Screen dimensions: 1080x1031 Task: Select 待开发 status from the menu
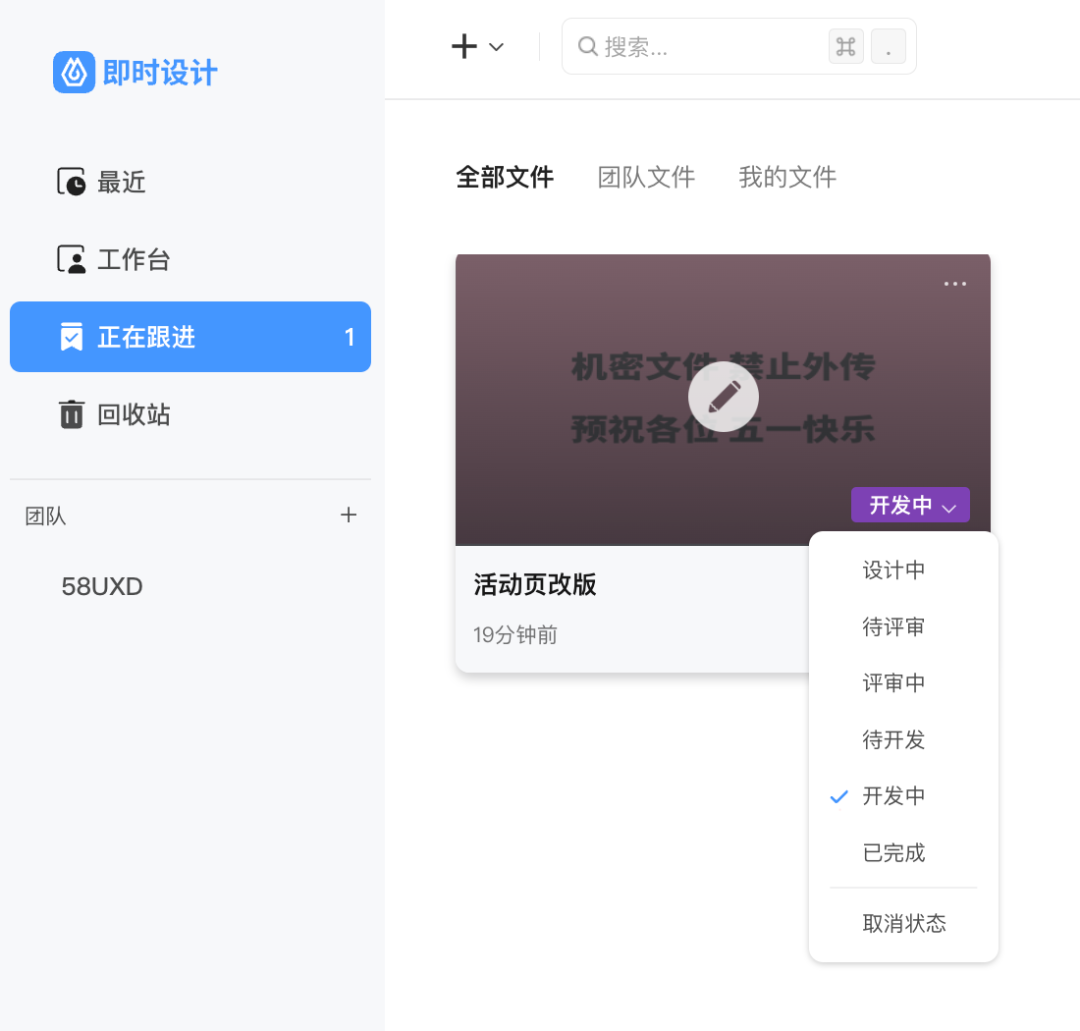904,740
